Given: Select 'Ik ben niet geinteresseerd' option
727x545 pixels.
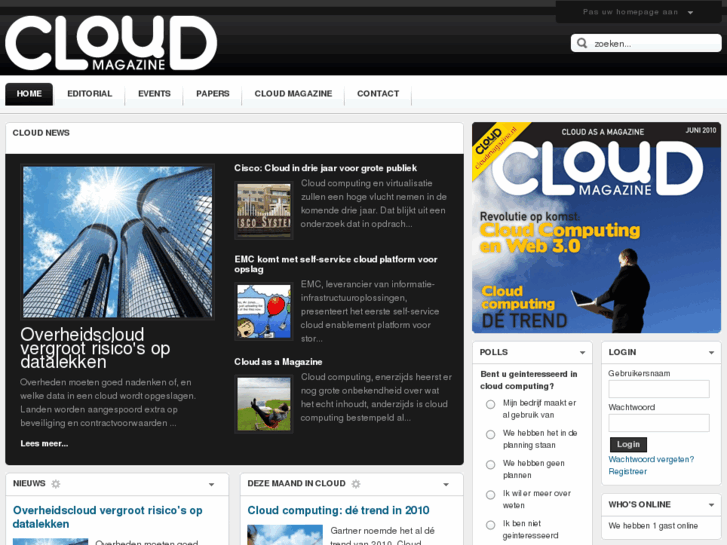Looking at the screenshot, I should 491,525.
